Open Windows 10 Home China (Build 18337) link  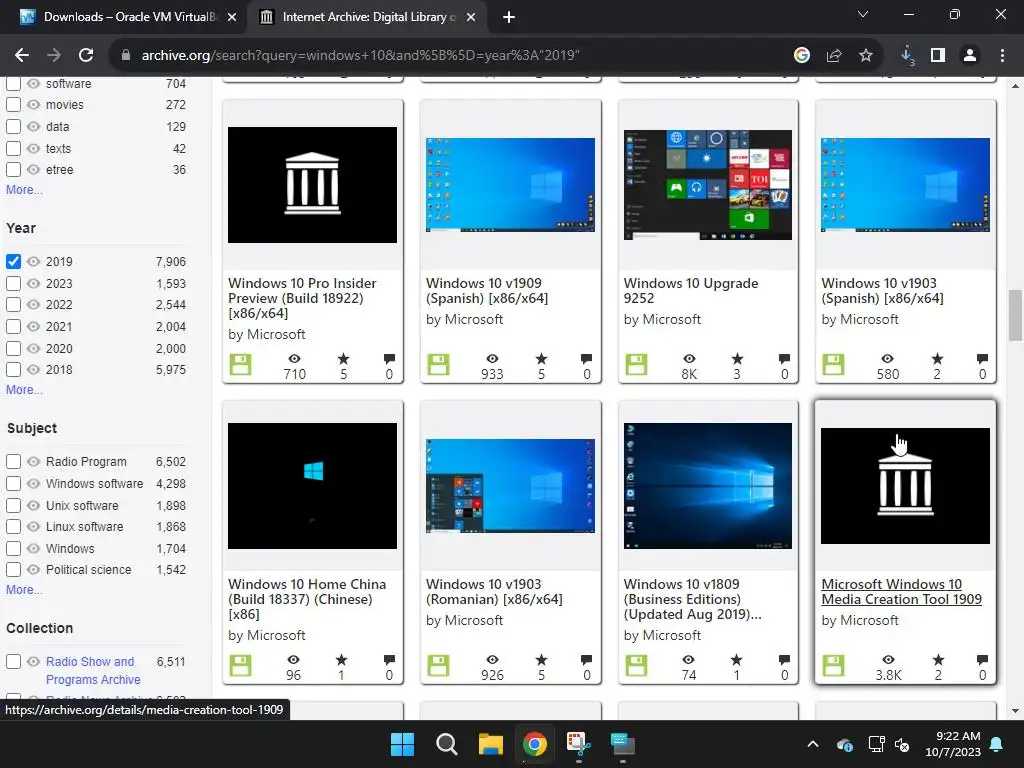[307, 599]
